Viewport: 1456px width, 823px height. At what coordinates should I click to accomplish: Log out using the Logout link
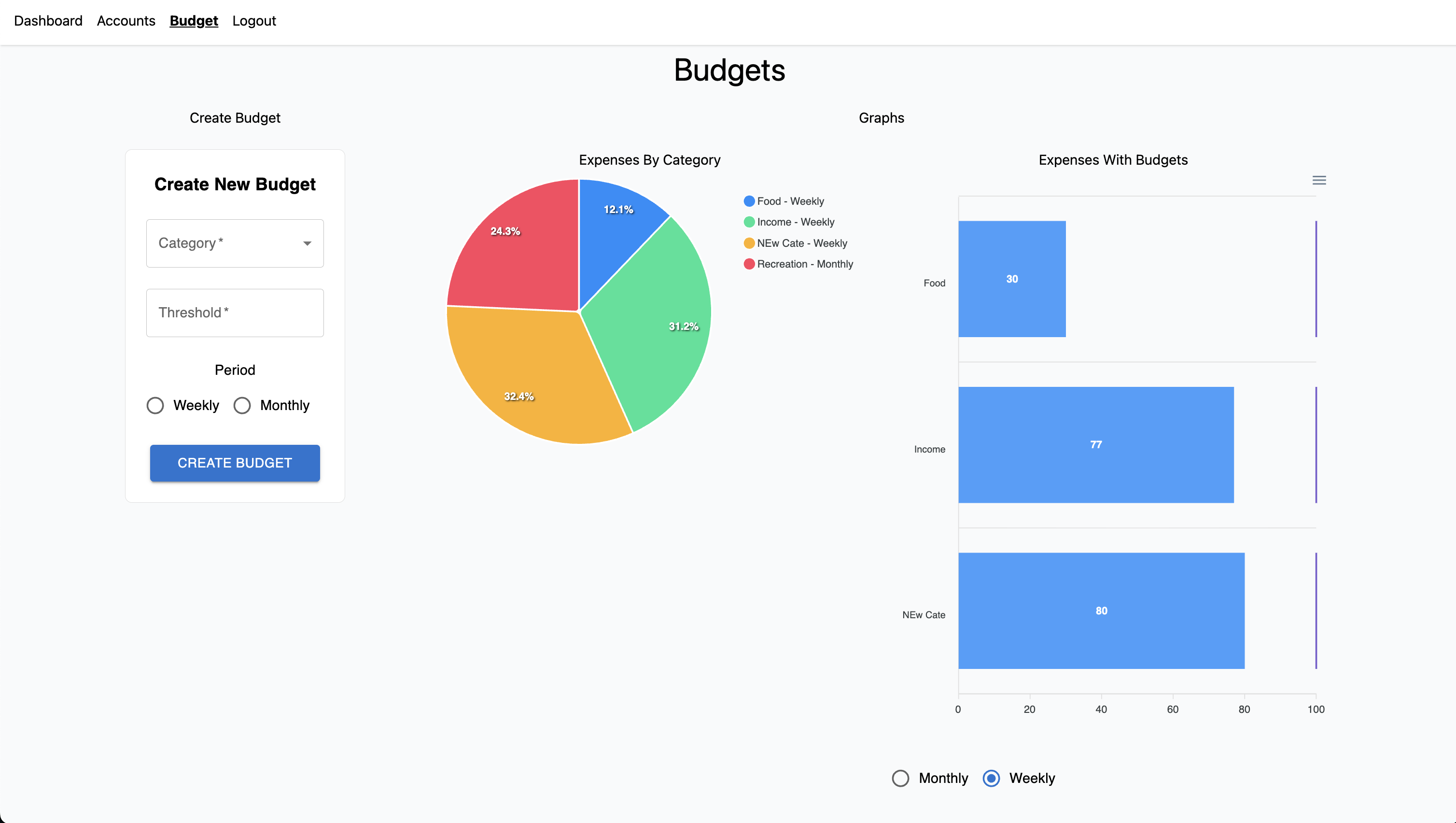click(254, 21)
